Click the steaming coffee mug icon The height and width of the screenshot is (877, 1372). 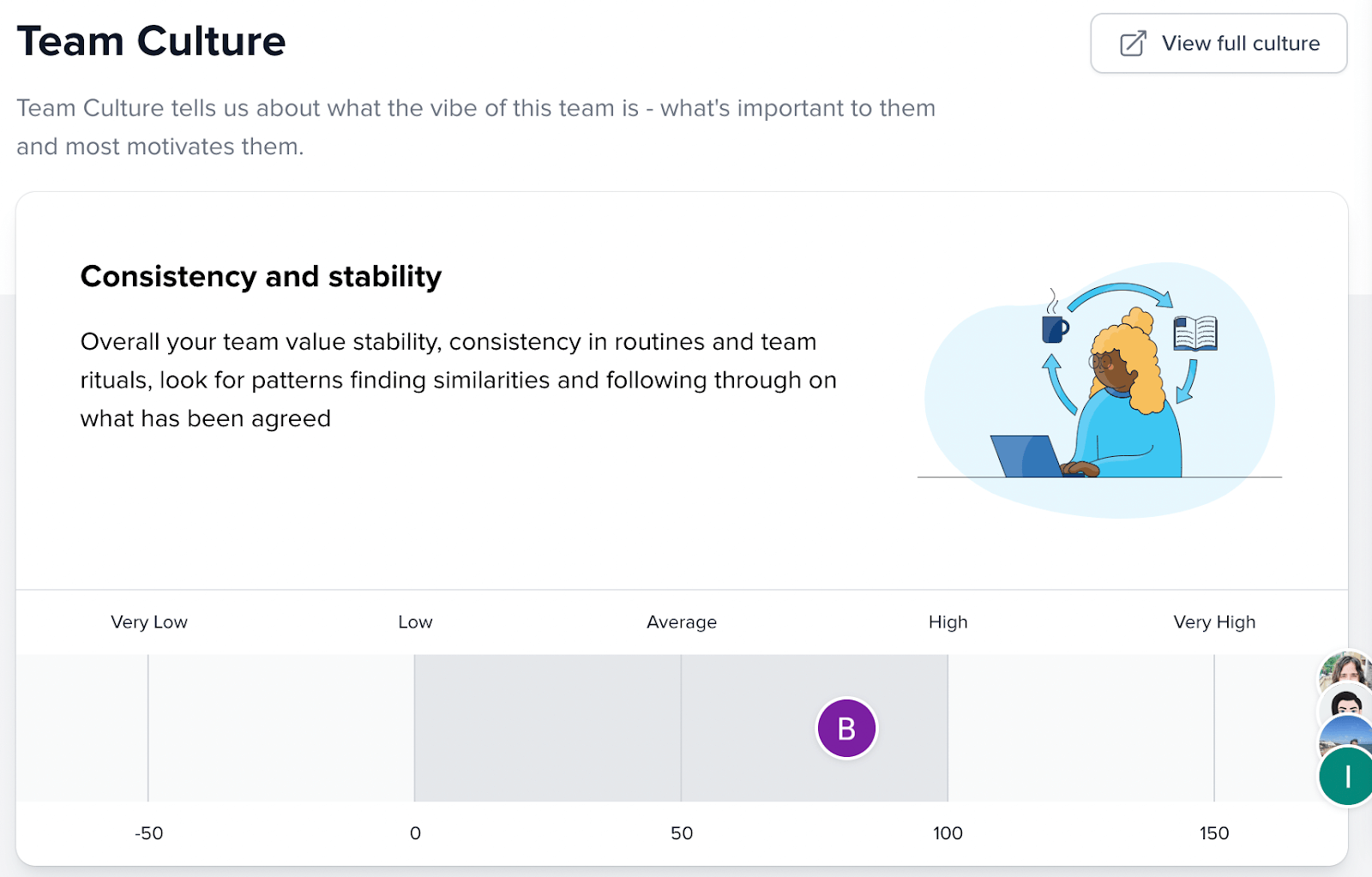coord(1054,325)
